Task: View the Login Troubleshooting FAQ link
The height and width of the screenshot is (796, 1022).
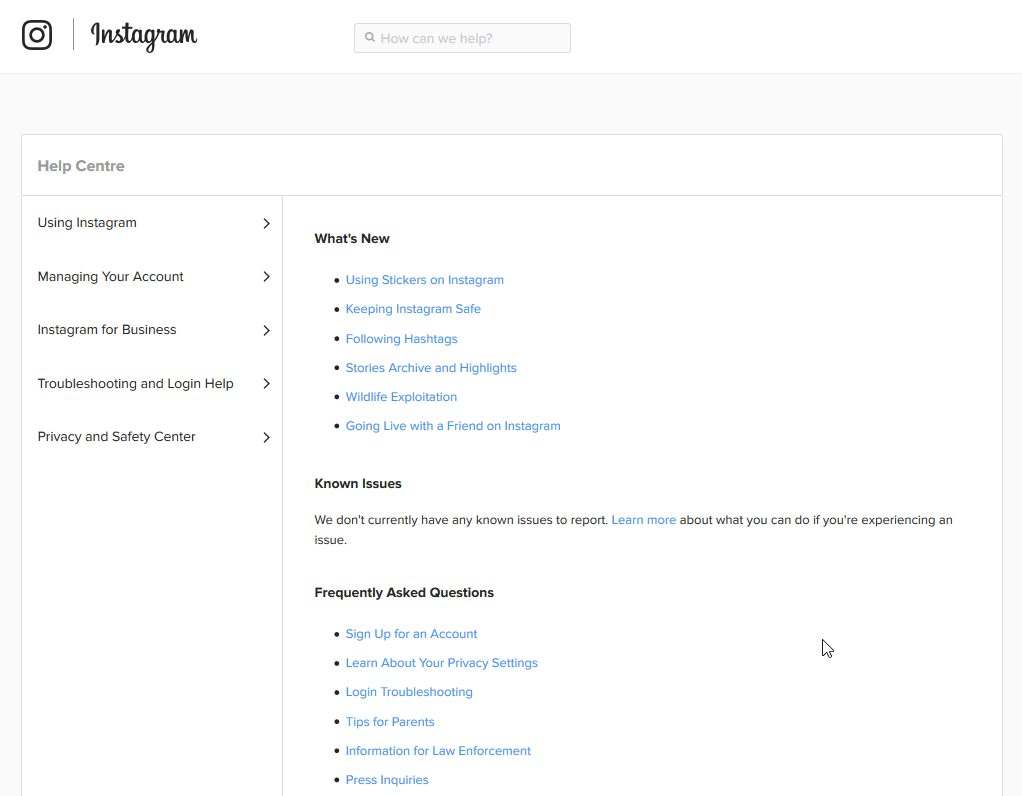Action: (x=409, y=692)
